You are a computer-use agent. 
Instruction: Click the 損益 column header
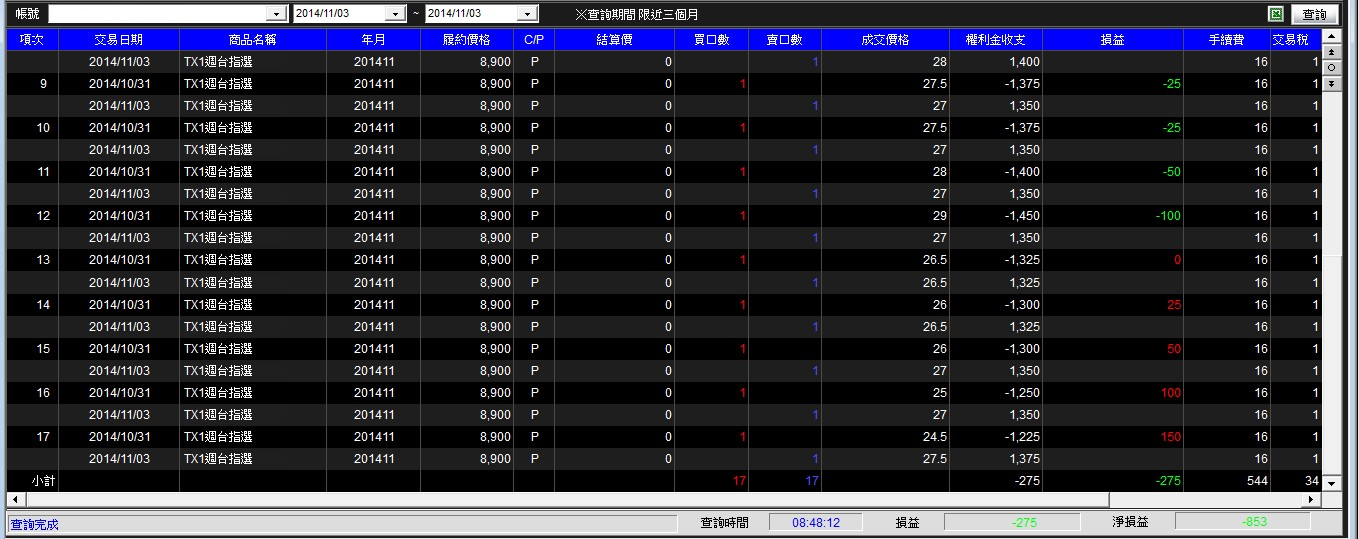coord(1113,40)
